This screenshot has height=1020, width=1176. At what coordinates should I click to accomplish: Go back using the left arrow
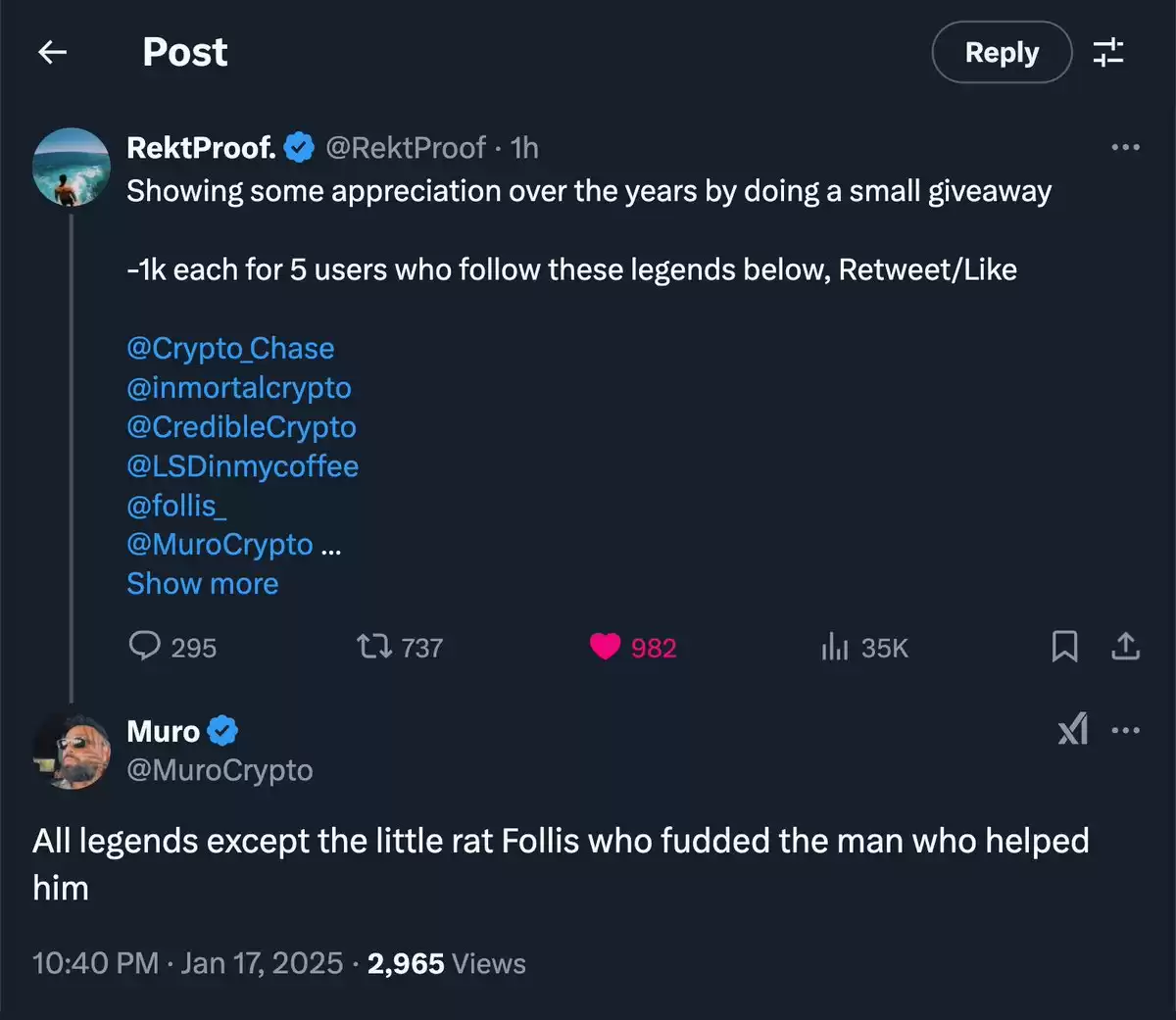click(x=52, y=52)
